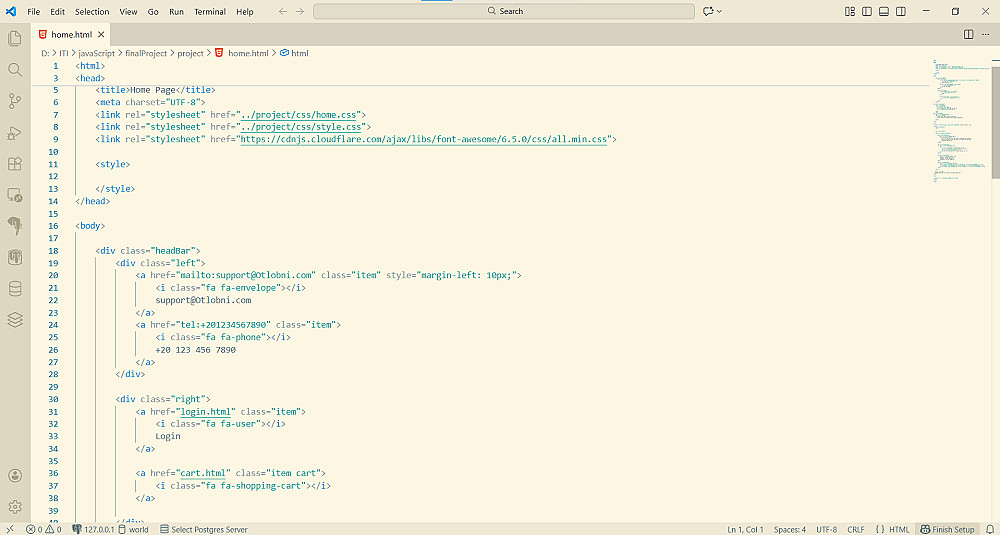Click D: drive in breadcrumb

tap(45, 54)
